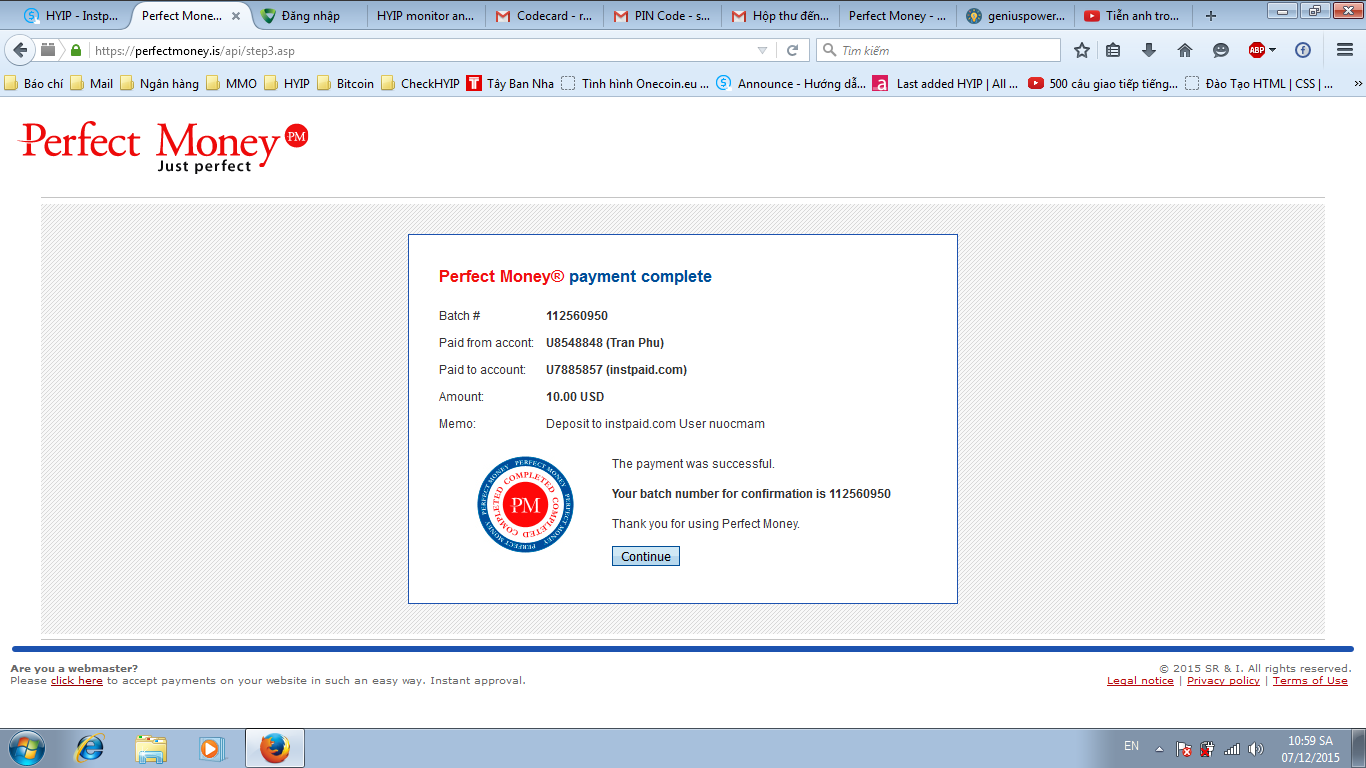Open Windows Explorer from the taskbar
This screenshot has width=1366, height=768.
(151, 748)
